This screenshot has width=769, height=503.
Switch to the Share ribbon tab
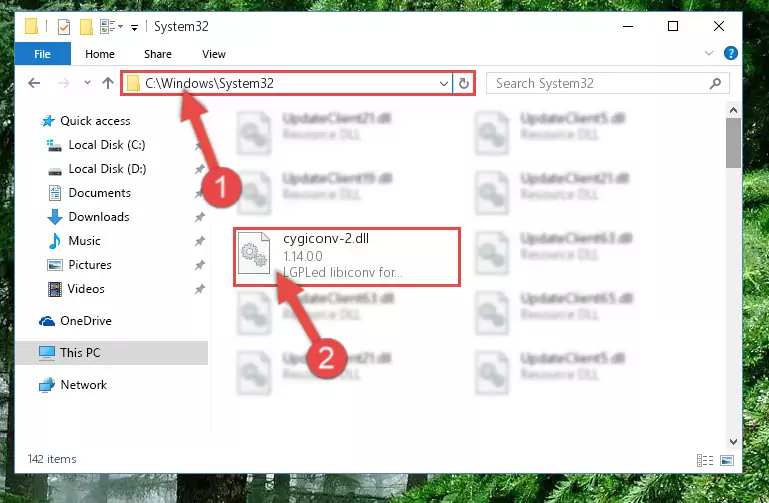click(x=157, y=54)
